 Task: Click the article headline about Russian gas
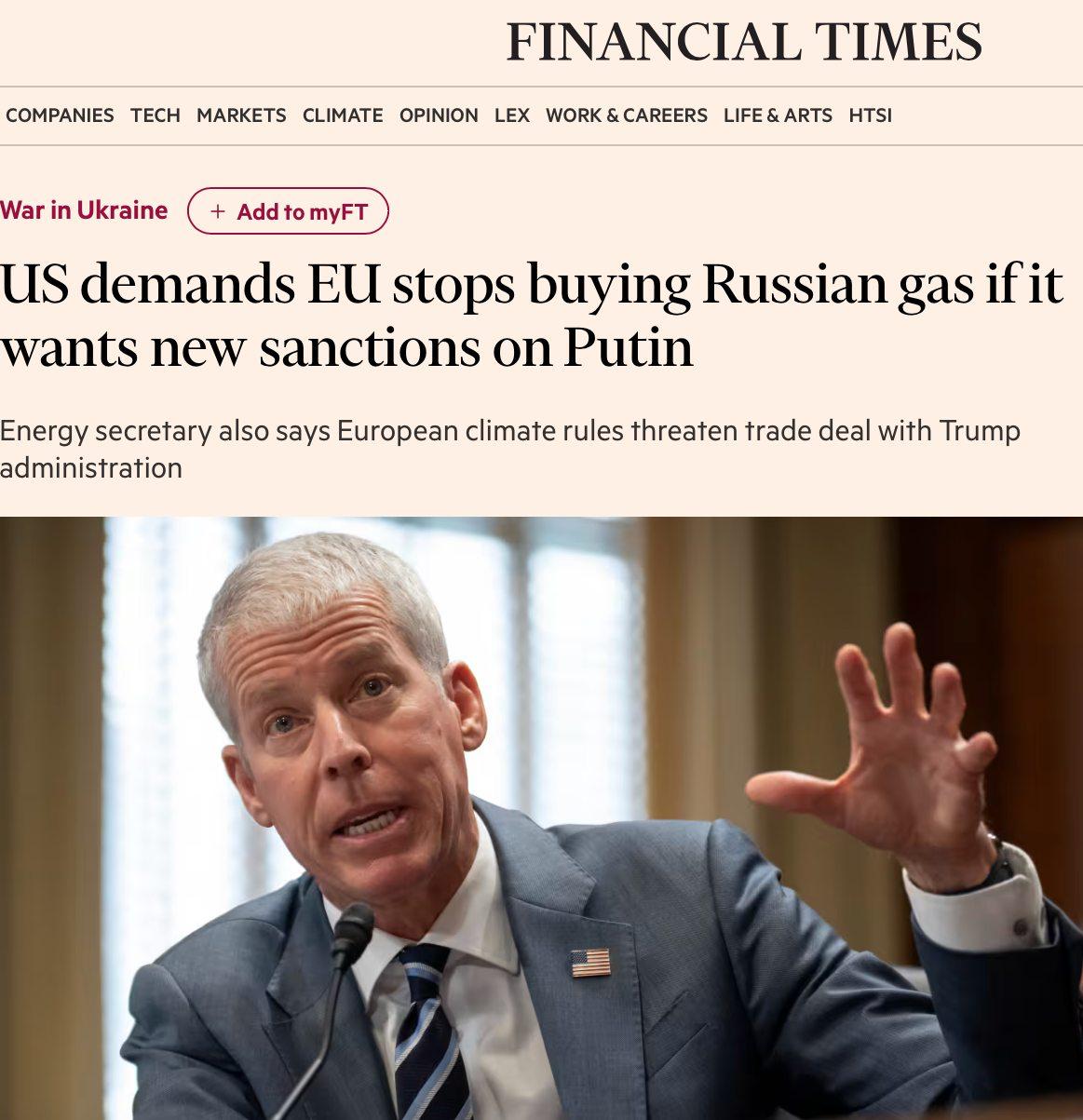tap(531, 316)
